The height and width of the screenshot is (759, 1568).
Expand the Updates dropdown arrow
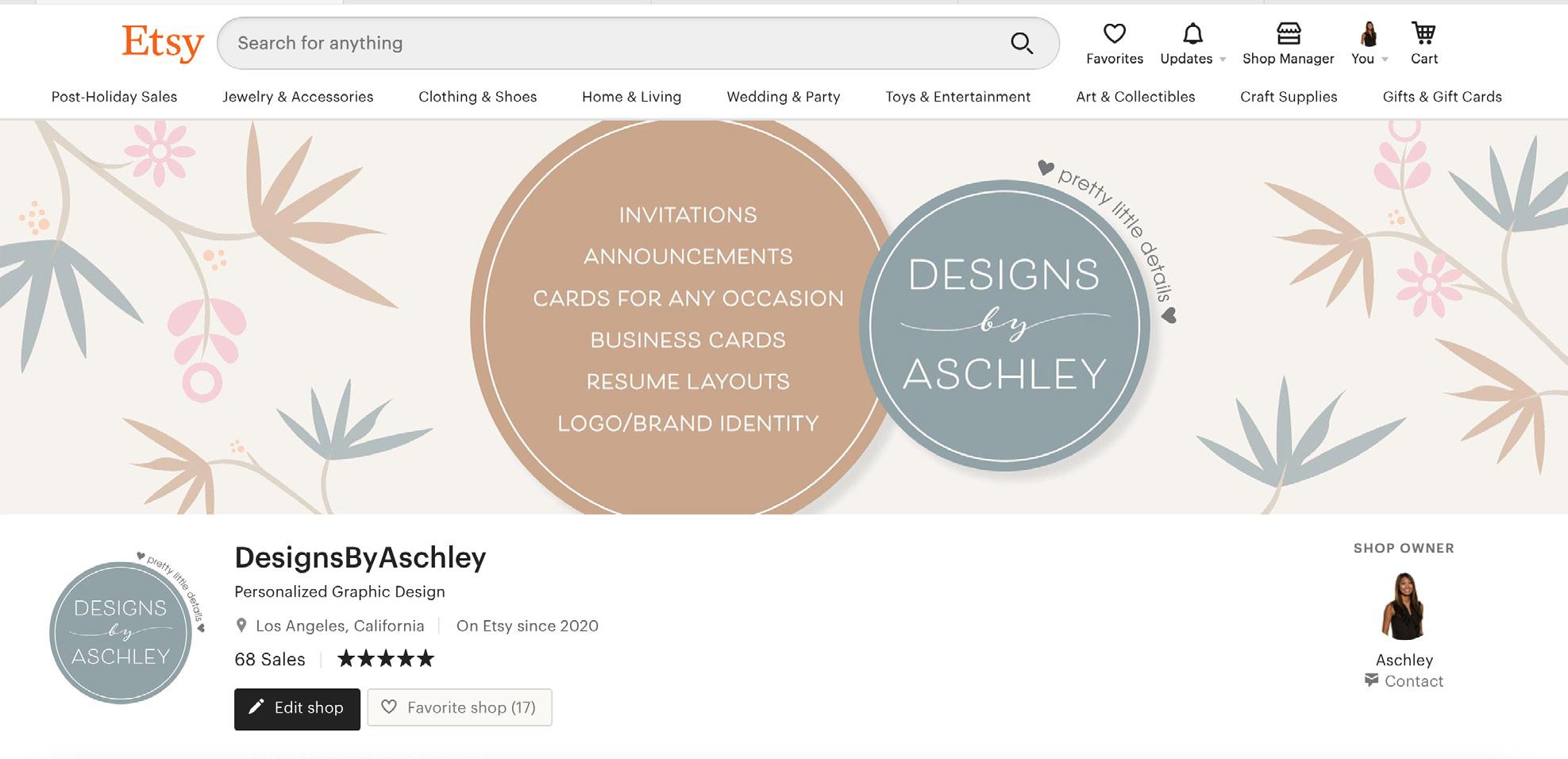1223,60
